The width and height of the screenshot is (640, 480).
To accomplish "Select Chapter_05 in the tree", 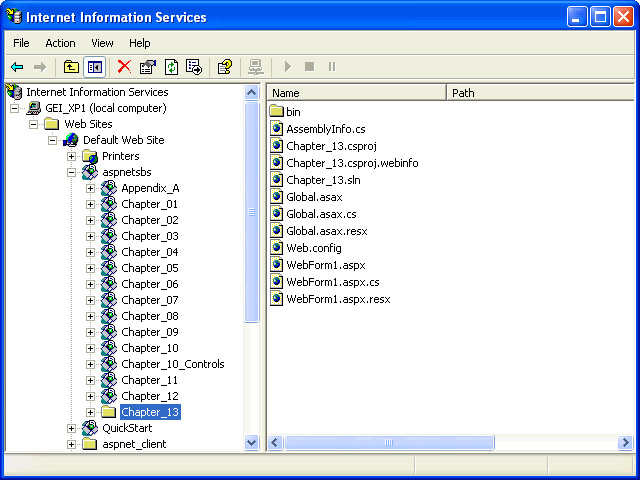I will coord(150,268).
